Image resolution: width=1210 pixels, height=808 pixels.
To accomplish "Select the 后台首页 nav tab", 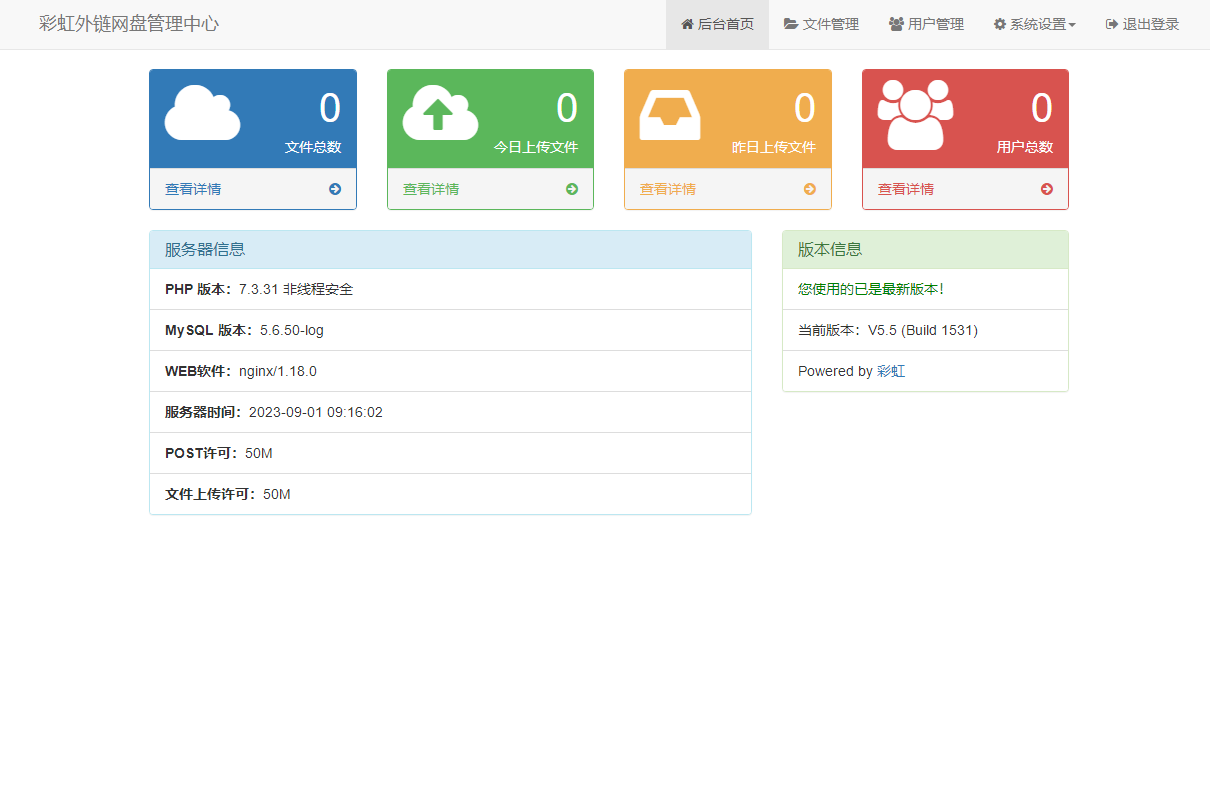I will pyautogui.click(x=717, y=24).
